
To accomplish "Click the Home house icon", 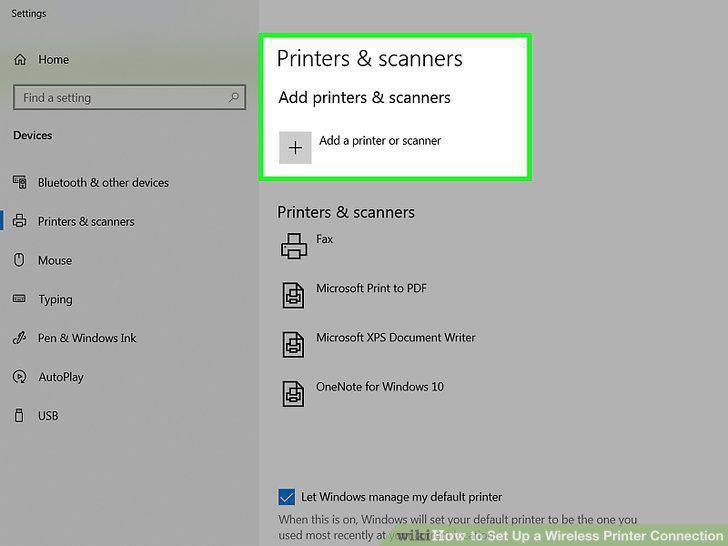I will pos(20,59).
